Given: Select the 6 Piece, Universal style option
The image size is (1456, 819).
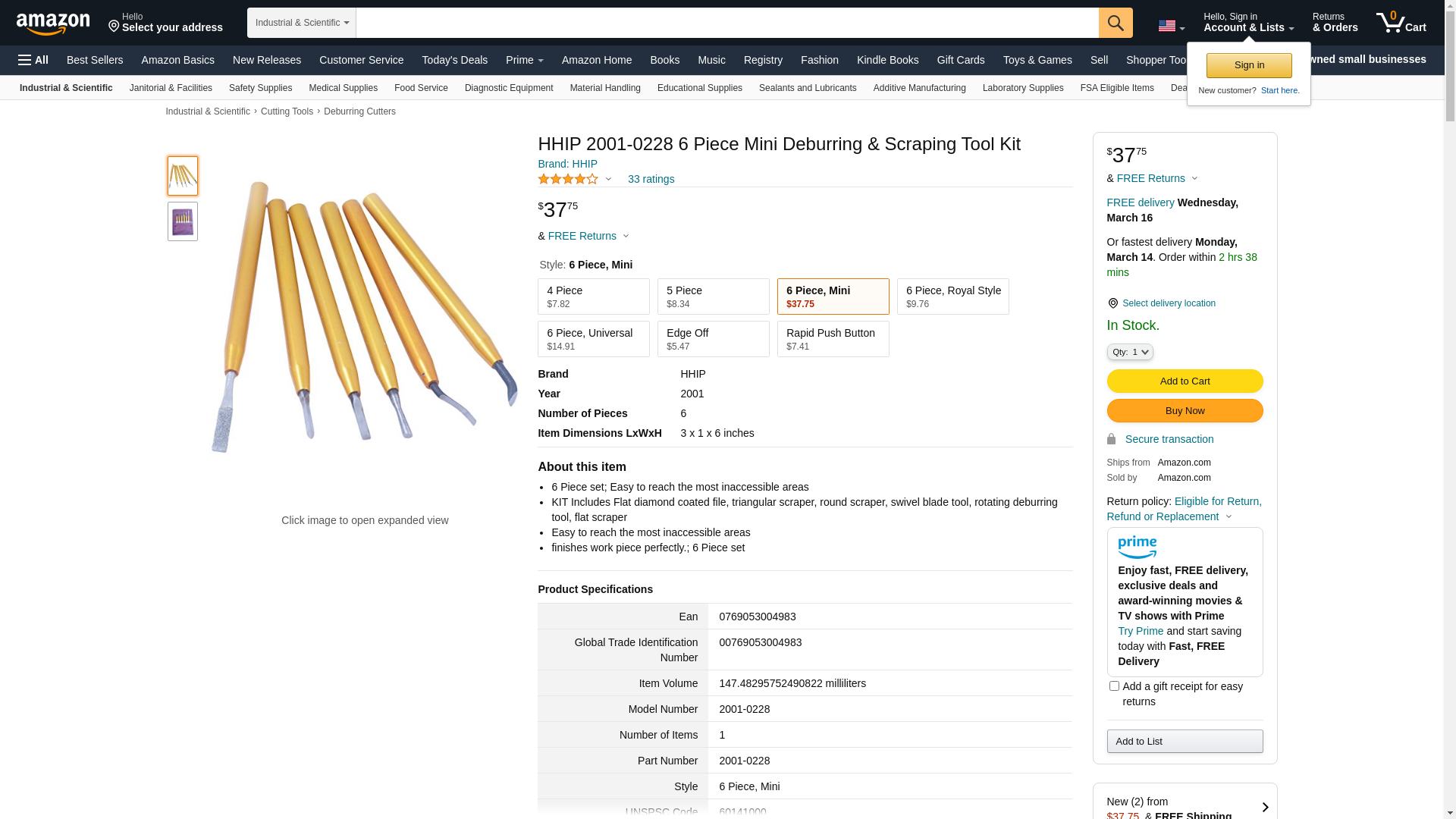Looking at the screenshot, I should pyautogui.click(x=593, y=339).
